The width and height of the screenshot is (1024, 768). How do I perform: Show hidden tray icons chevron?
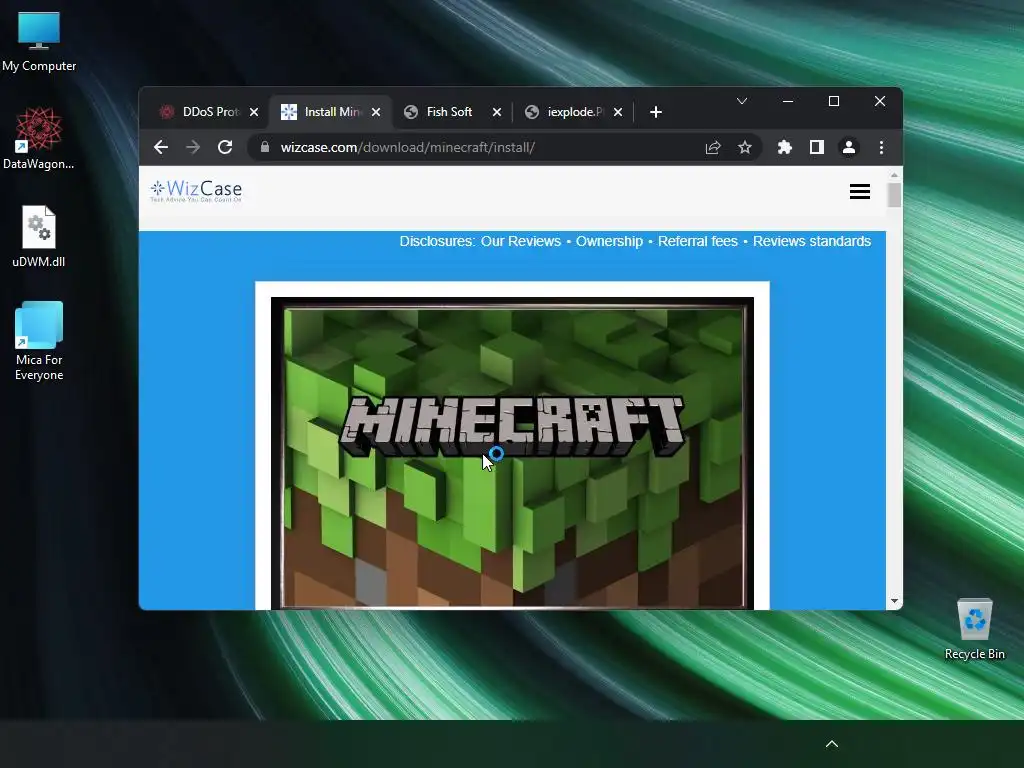click(x=831, y=744)
